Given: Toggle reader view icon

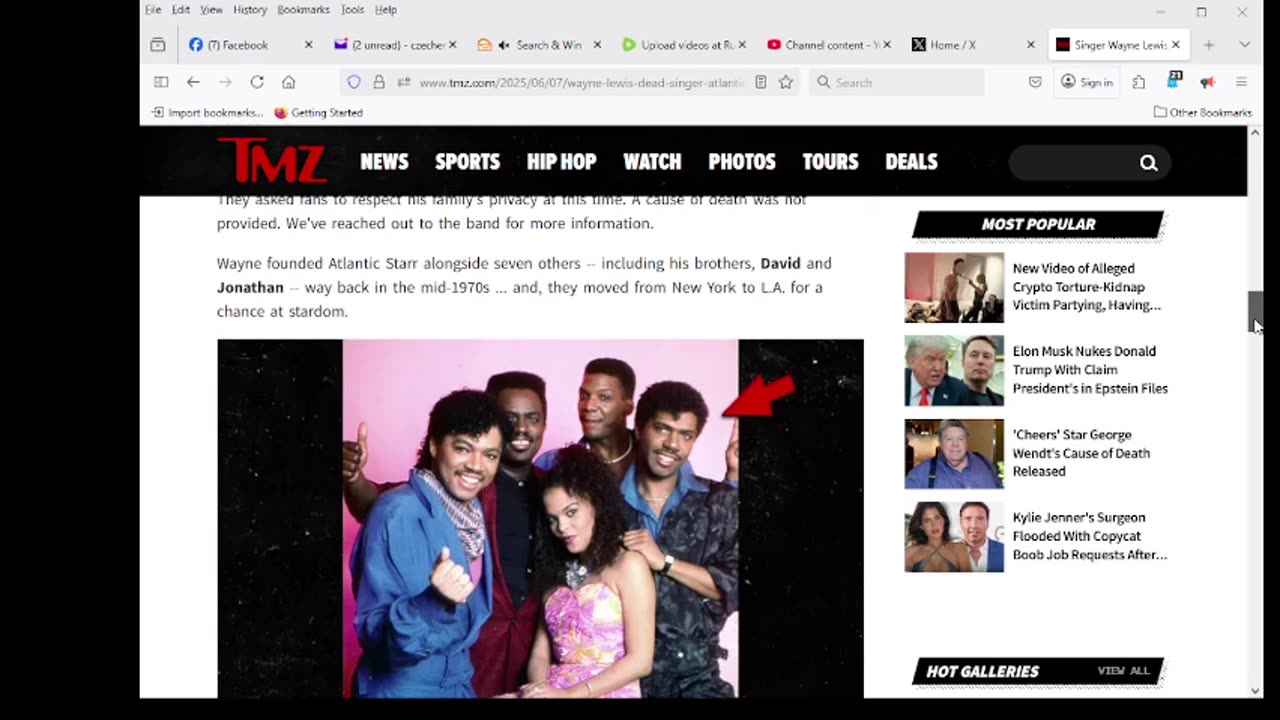Looking at the screenshot, I should (761, 82).
